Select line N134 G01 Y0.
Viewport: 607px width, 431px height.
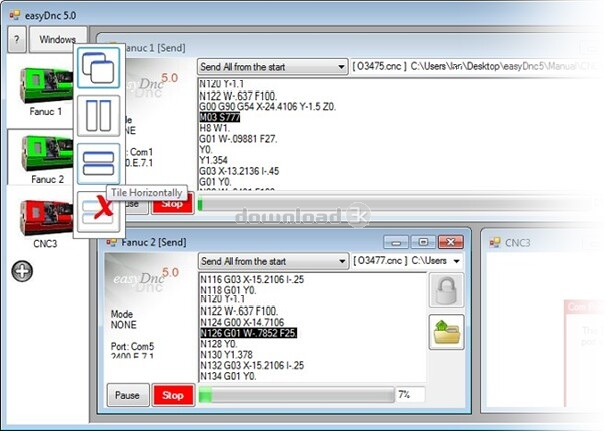228,376
